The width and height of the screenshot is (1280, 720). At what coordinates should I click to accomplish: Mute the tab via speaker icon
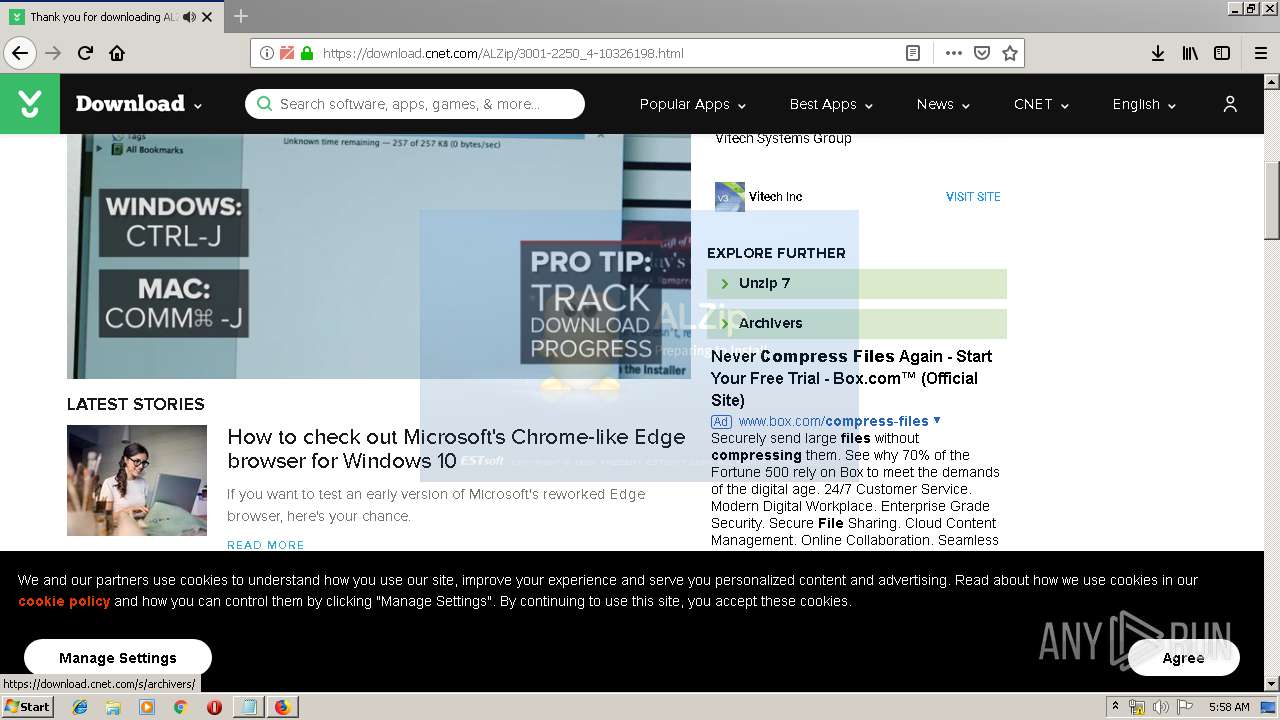(x=190, y=17)
